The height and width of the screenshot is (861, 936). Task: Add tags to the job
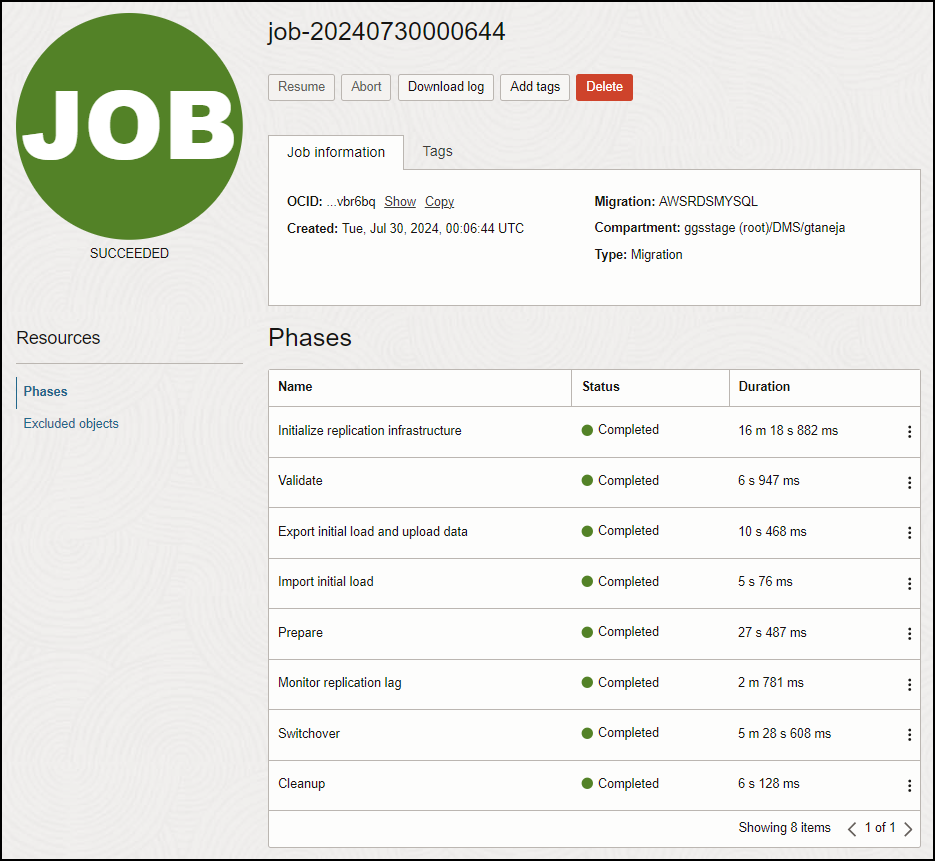pyautogui.click(x=534, y=87)
